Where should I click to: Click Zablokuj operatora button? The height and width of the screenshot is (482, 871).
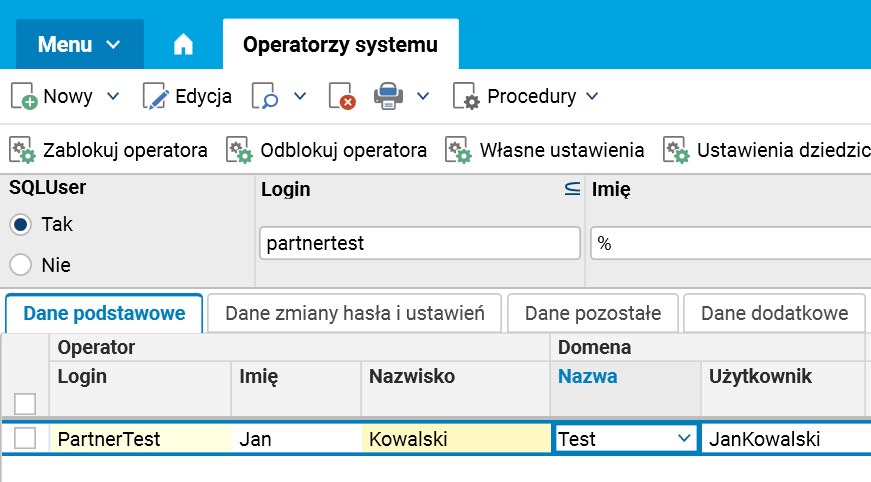tap(108, 150)
